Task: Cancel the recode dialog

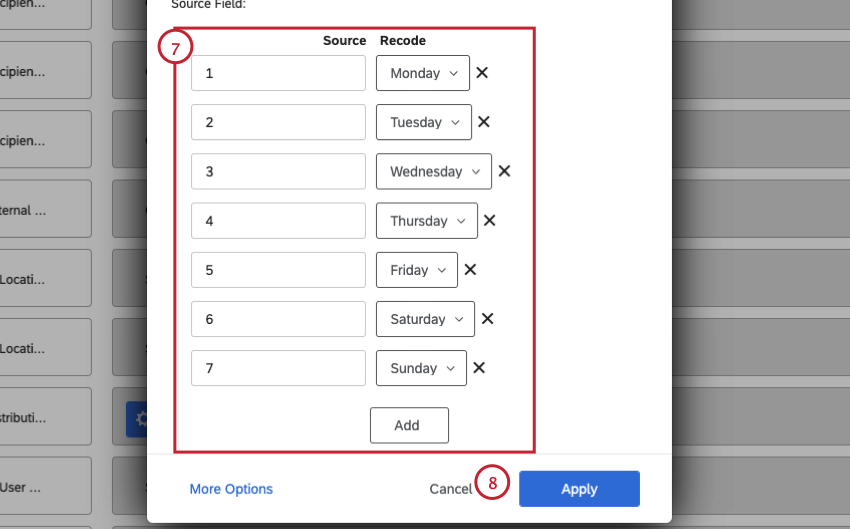Action: pos(450,489)
